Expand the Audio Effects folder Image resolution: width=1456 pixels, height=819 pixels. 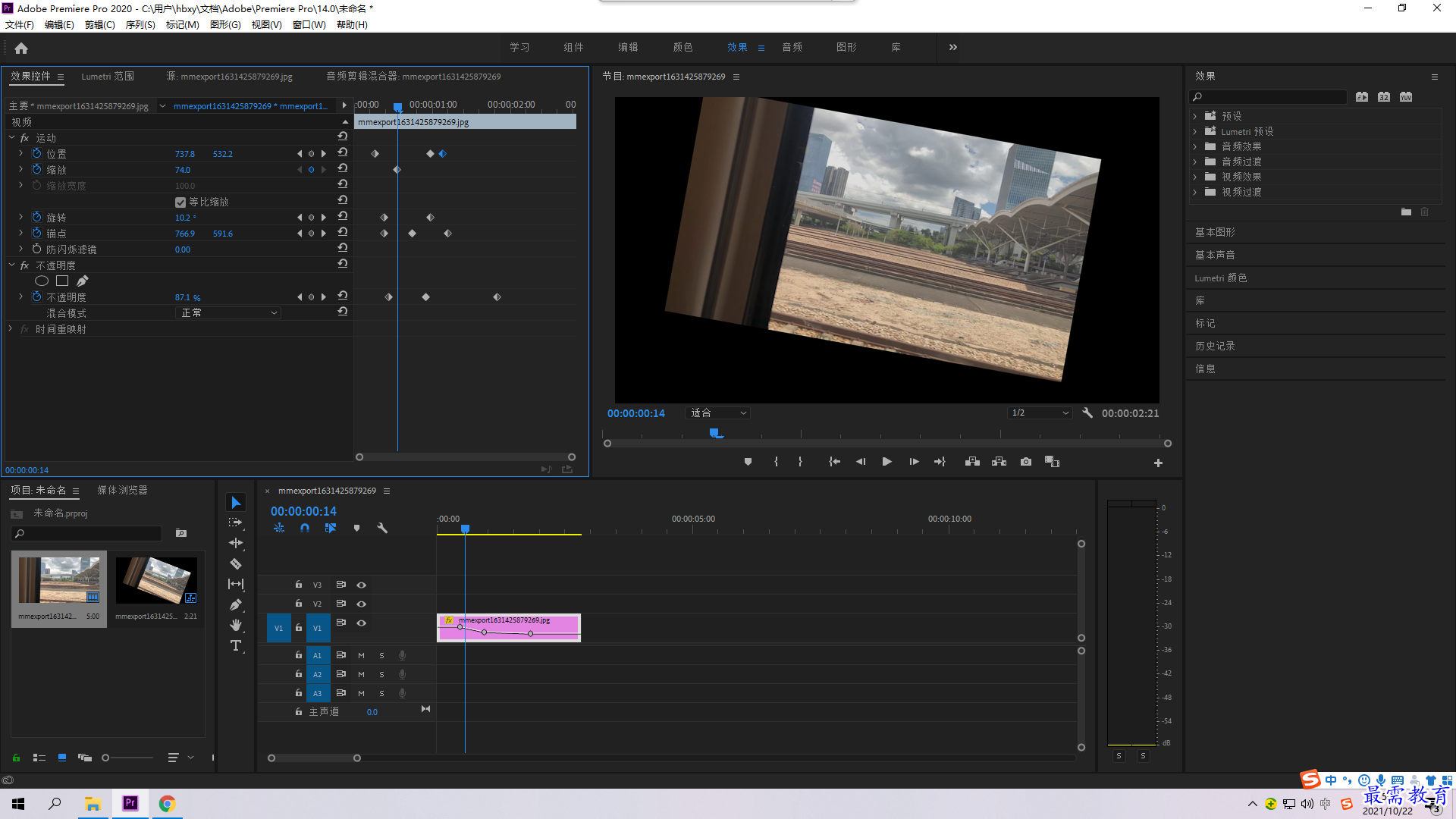1195,146
